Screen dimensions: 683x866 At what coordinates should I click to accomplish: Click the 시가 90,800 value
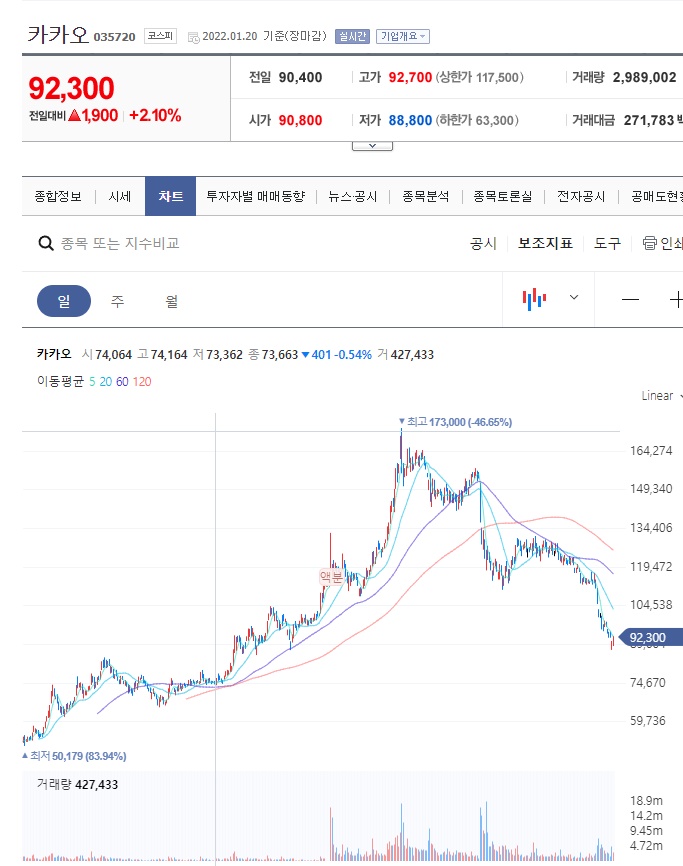(x=300, y=120)
